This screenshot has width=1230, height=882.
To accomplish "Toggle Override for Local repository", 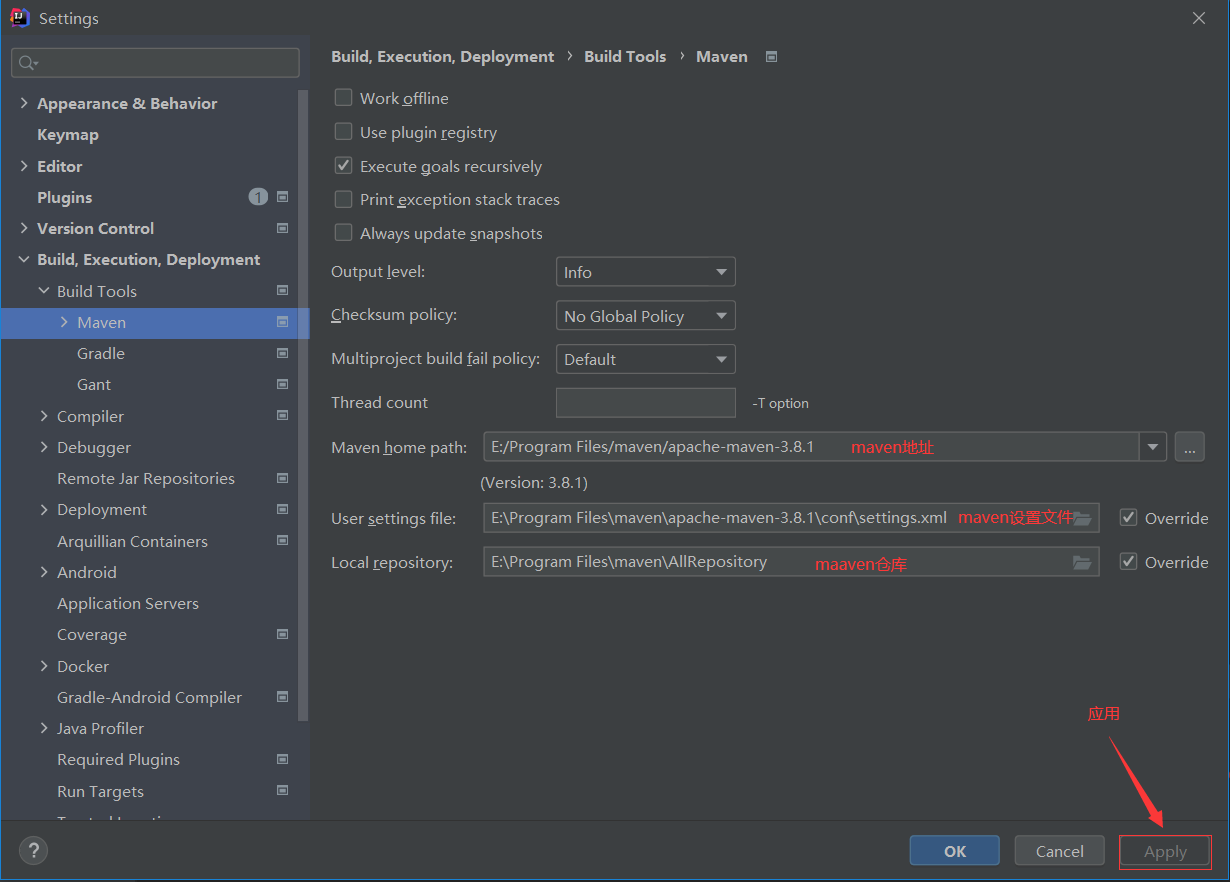I will click(1129, 562).
